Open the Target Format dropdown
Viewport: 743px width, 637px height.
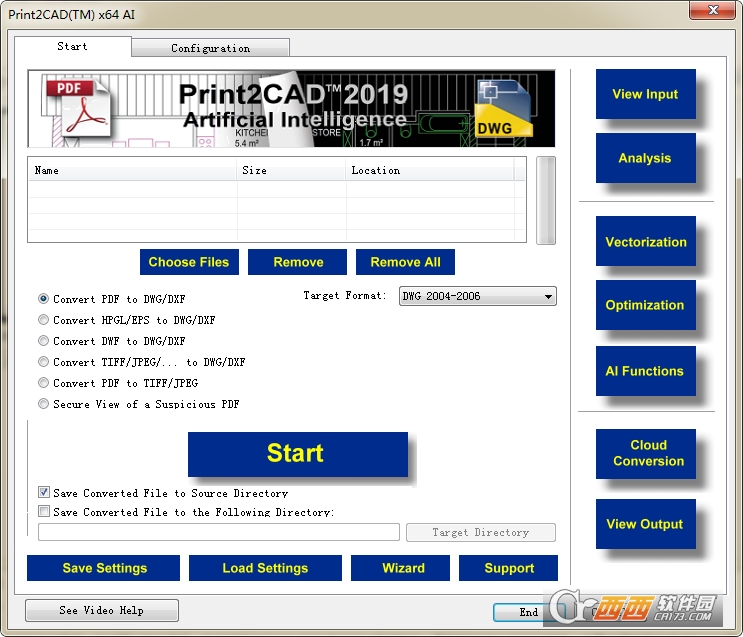pos(478,297)
